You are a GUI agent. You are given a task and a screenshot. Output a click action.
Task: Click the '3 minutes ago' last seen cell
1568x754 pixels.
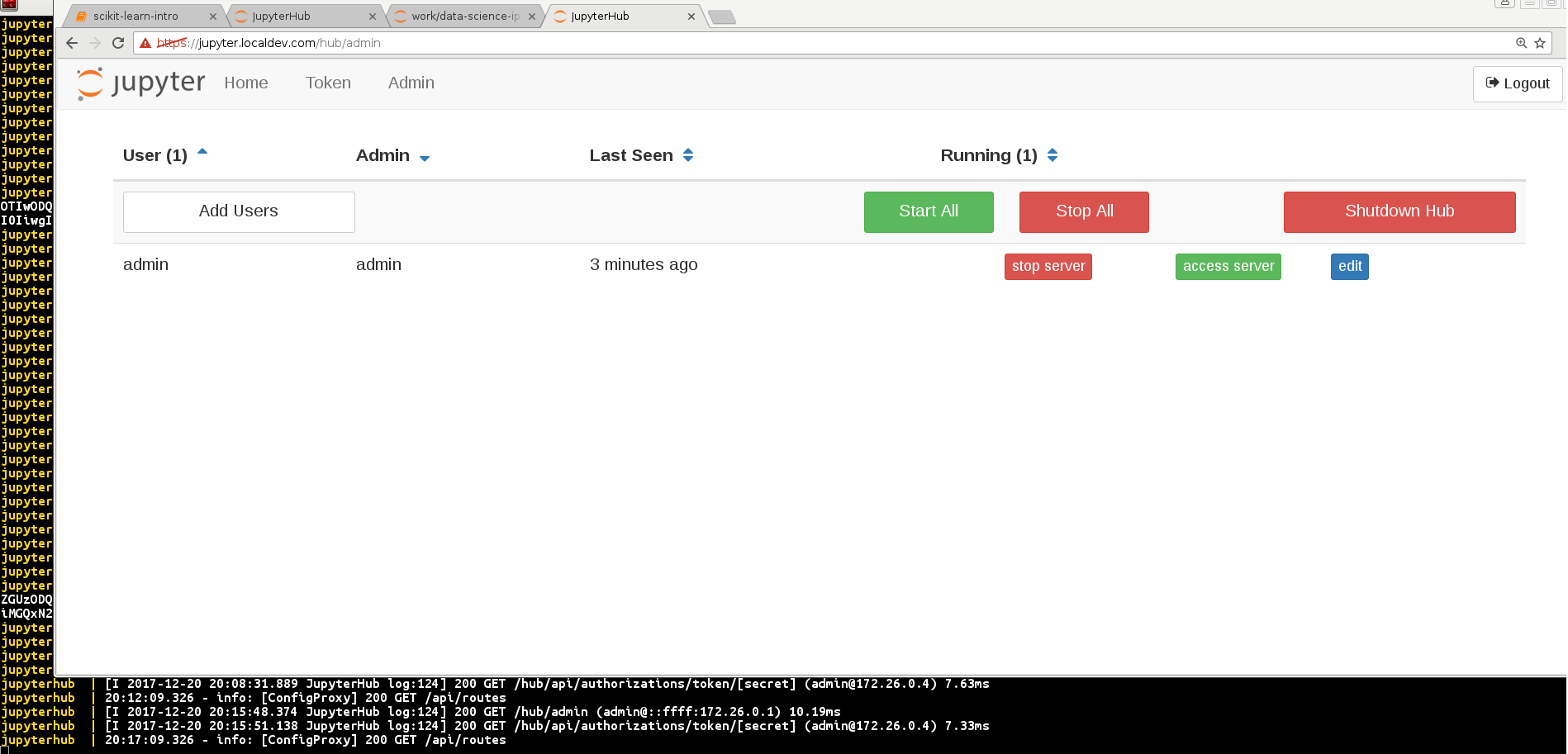pos(644,265)
